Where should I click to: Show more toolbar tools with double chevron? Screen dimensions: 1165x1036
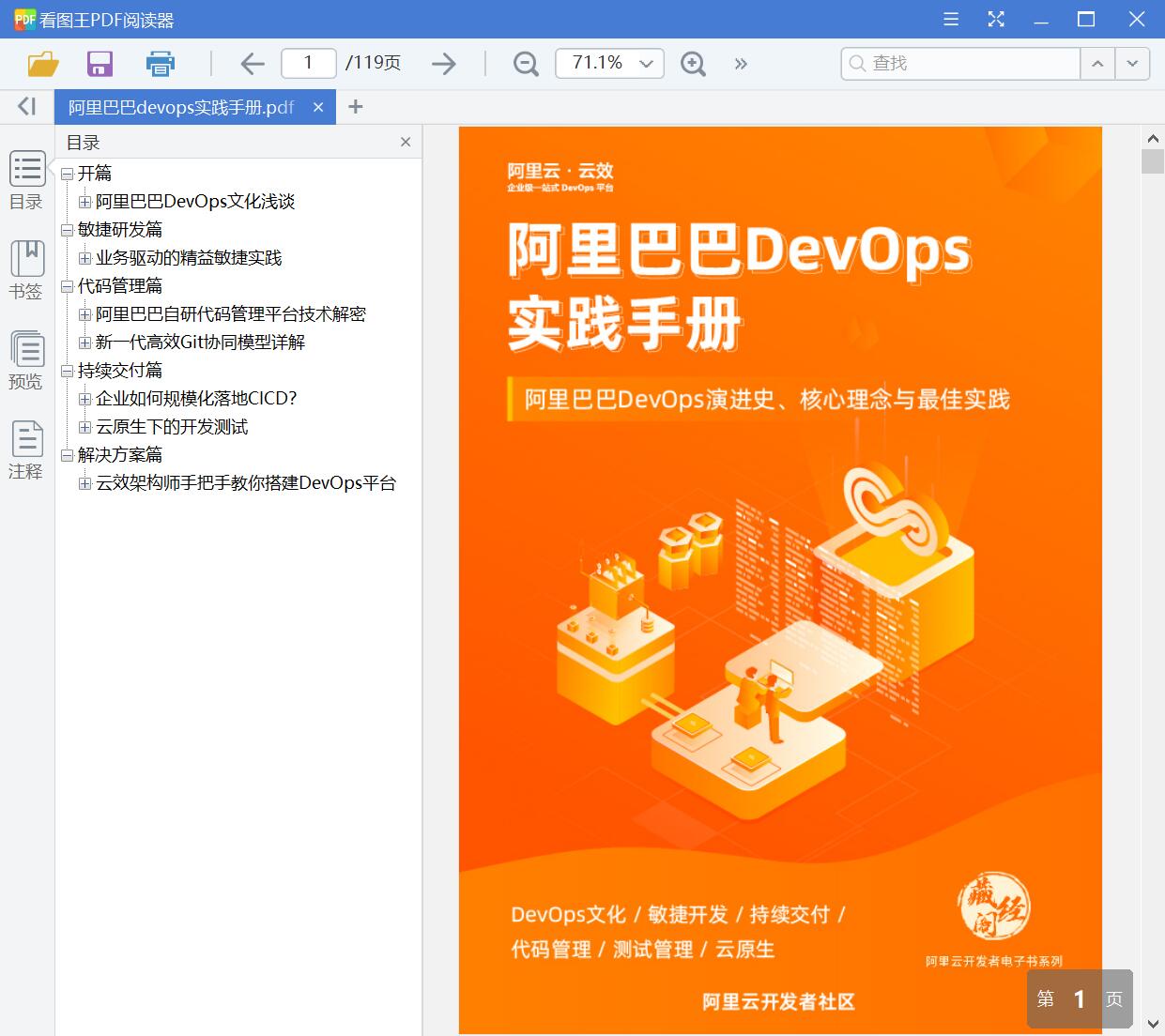coord(741,63)
